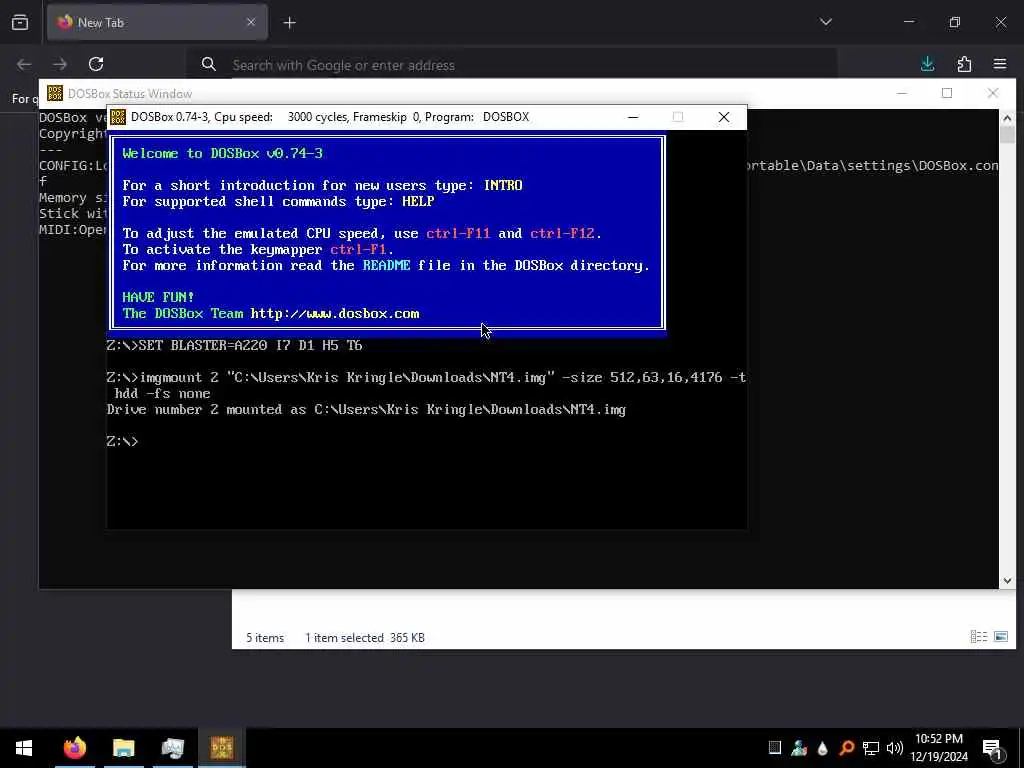Click the INTRO keyword in welcome banner
Viewport: 1024px width, 768px height.
click(503, 185)
